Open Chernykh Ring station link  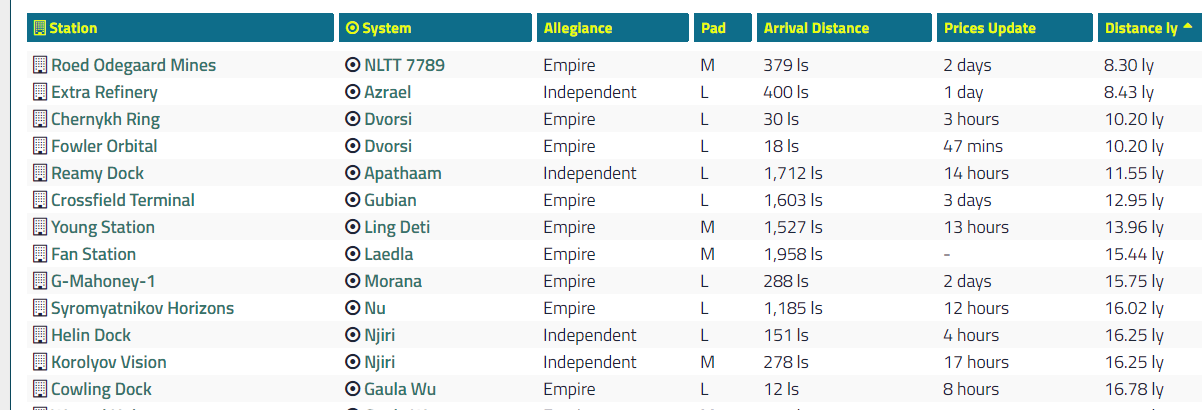coord(105,119)
